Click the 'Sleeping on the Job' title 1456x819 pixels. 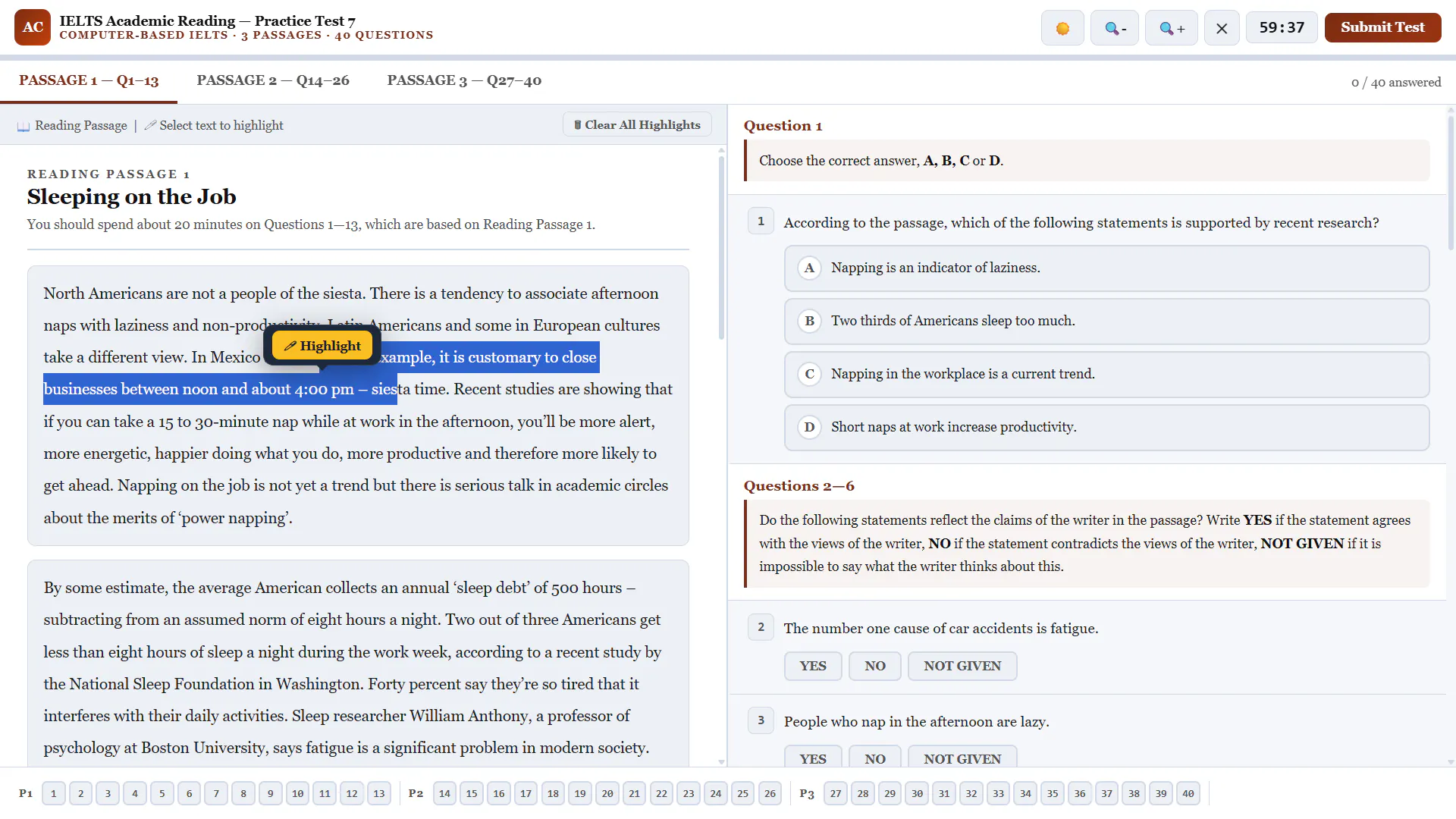[x=132, y=197]
